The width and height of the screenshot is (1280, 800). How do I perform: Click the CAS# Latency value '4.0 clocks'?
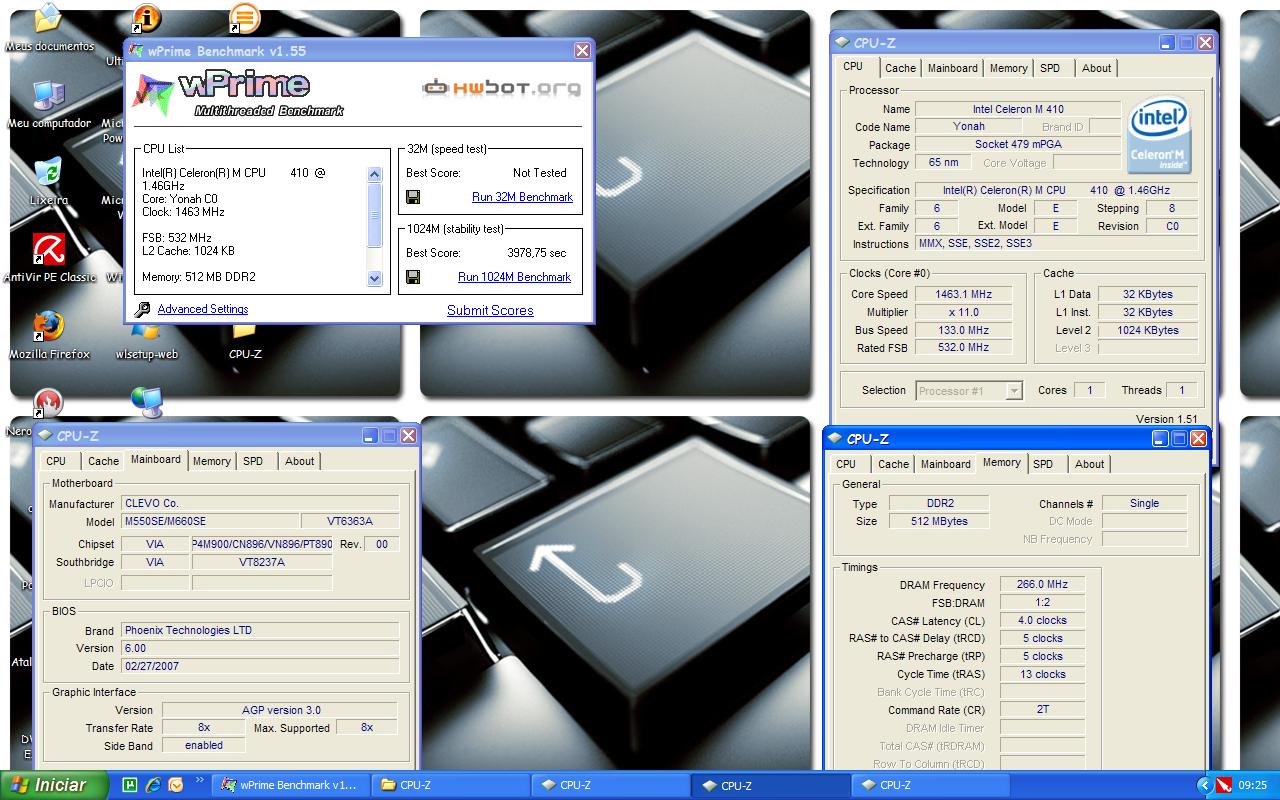coord(1042,620)
